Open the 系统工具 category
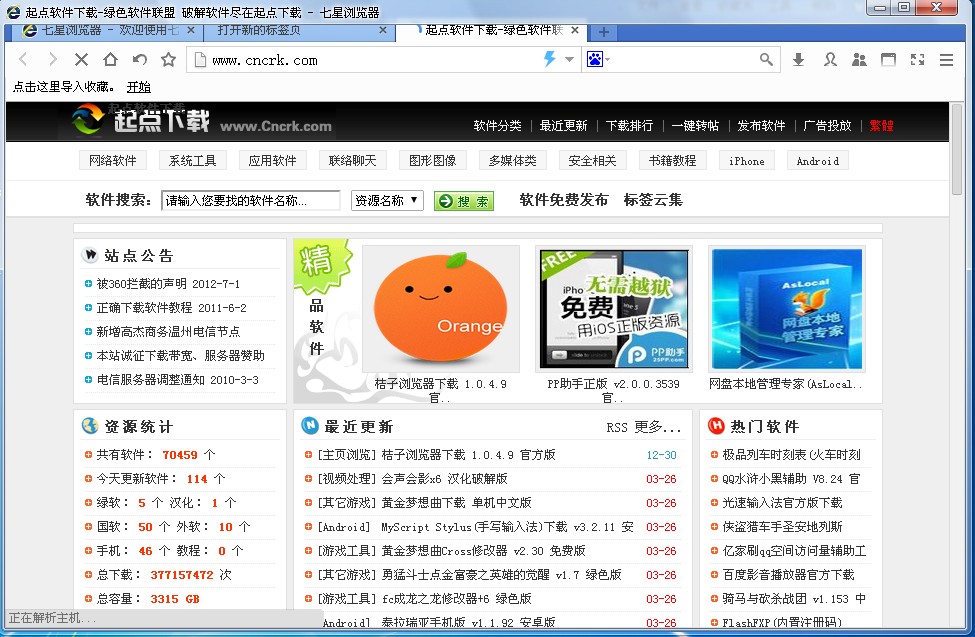 [x=193, y=160]
